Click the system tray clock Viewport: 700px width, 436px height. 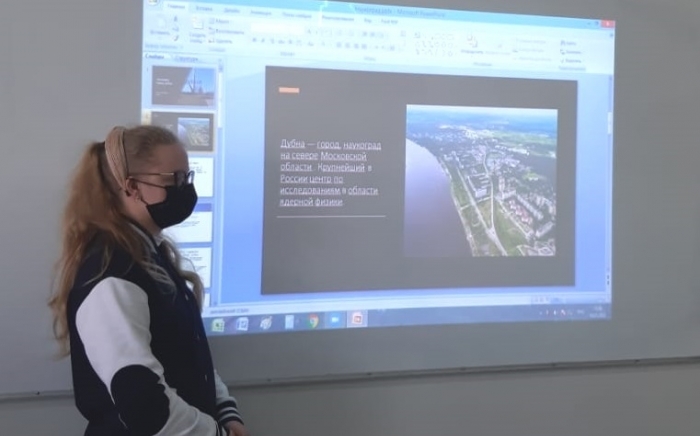pos(598,311)
